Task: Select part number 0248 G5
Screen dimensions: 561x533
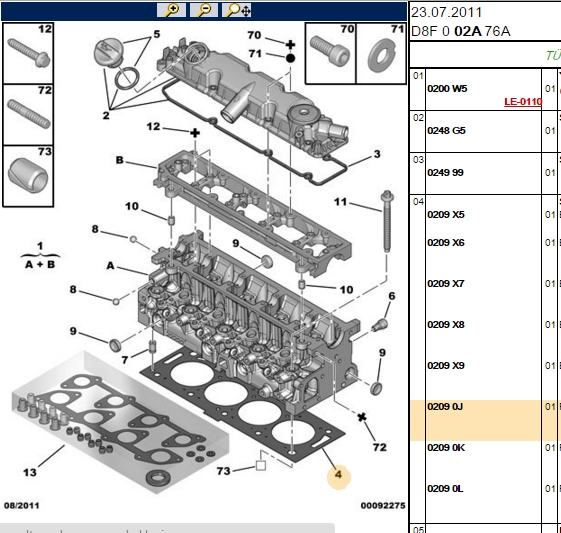Action: (447, 131)
